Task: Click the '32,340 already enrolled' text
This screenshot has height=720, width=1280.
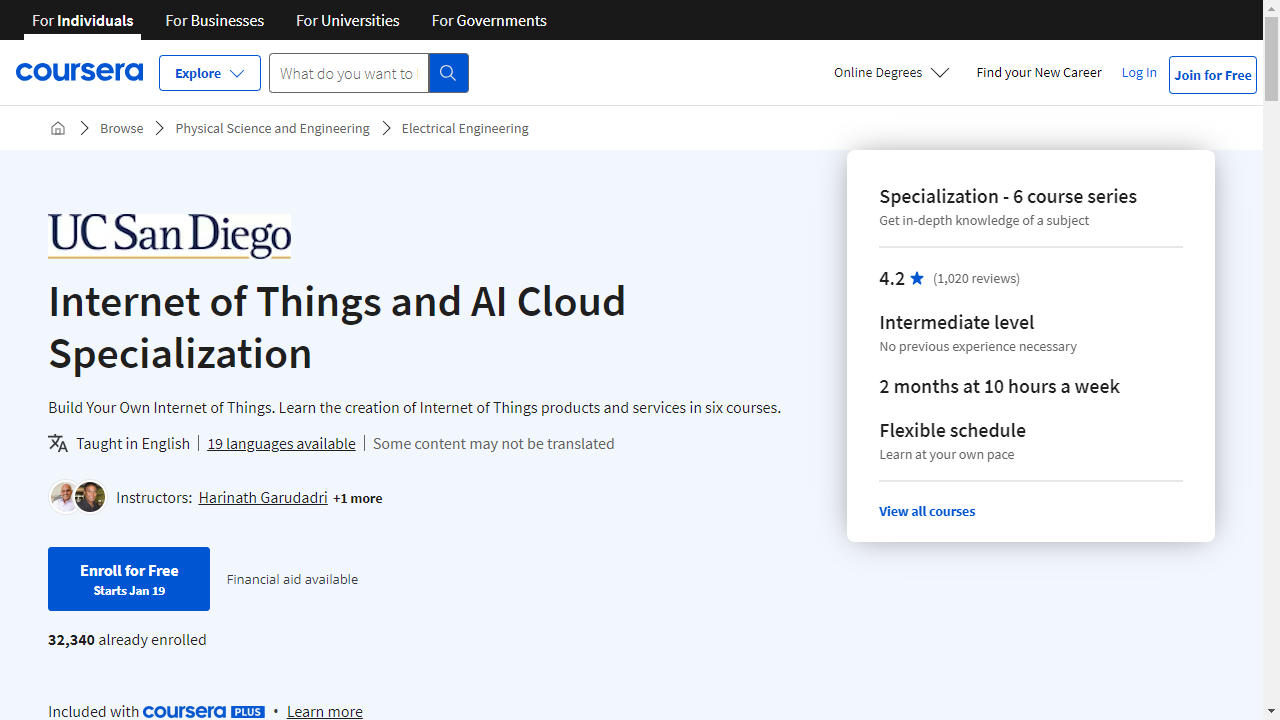Action: 127,639
